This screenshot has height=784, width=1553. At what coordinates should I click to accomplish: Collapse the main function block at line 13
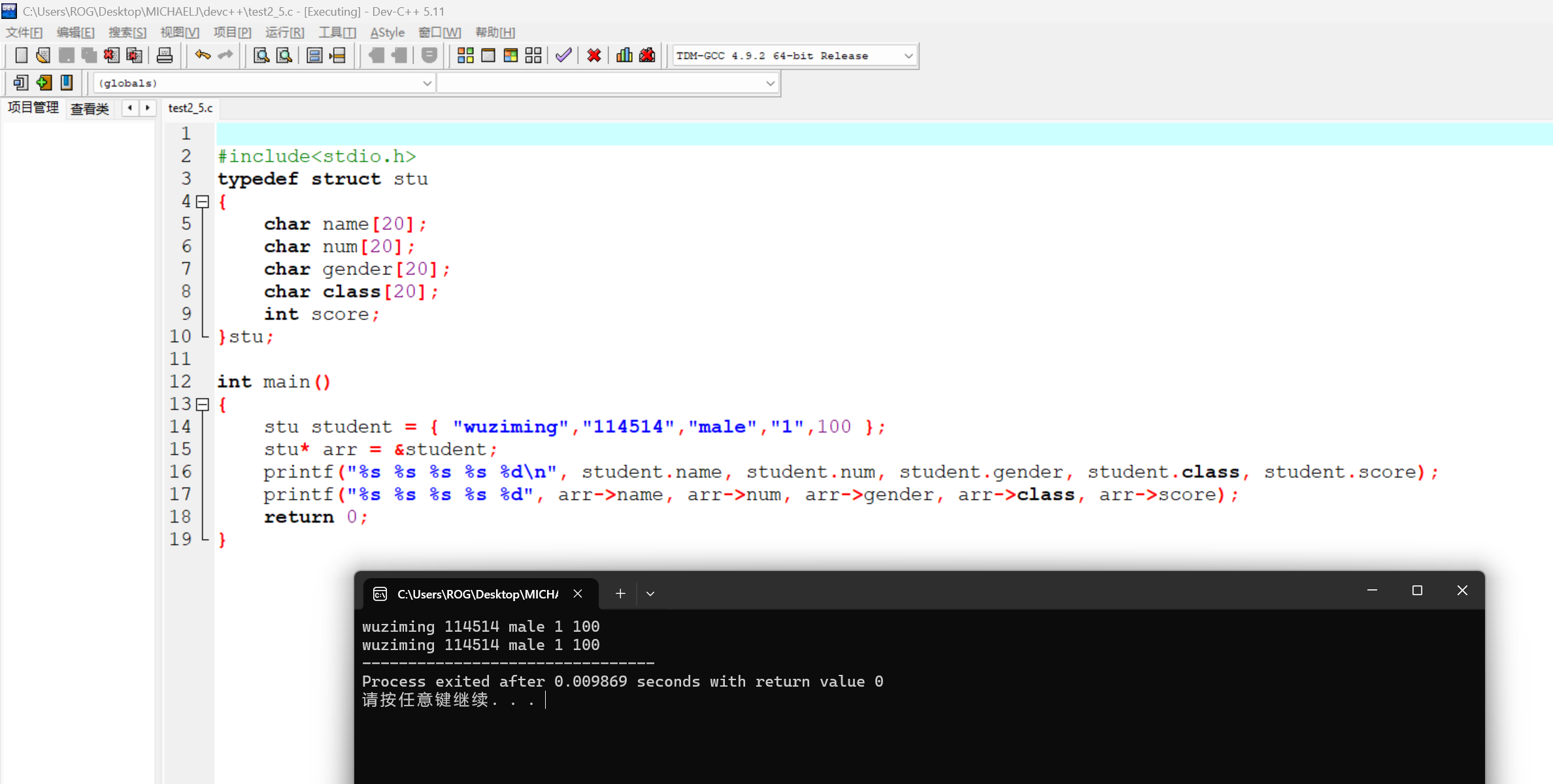pyautogui.click(x=203, y=404)
